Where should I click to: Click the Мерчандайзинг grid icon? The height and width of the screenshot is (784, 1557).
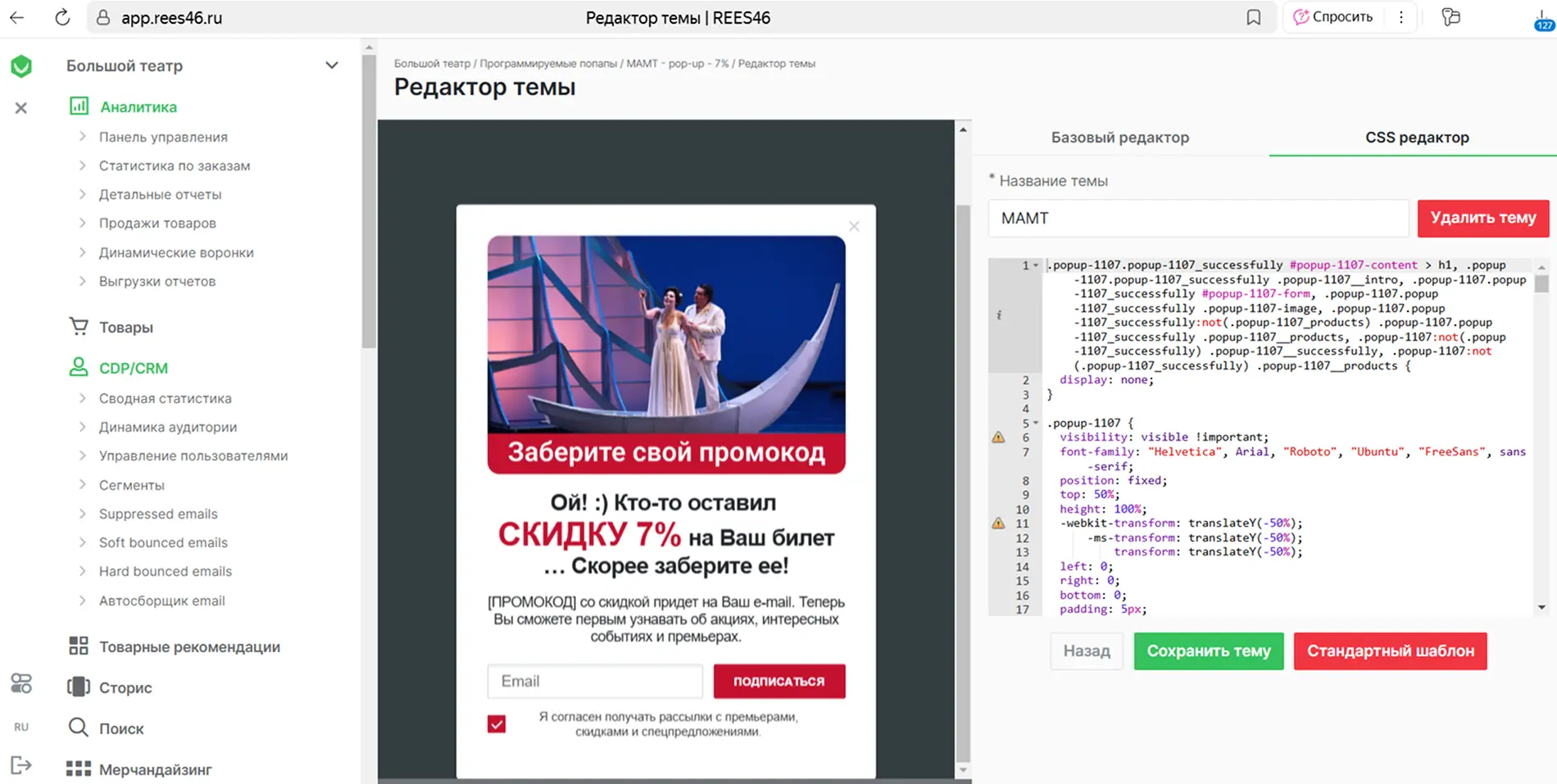click(79, 768)
